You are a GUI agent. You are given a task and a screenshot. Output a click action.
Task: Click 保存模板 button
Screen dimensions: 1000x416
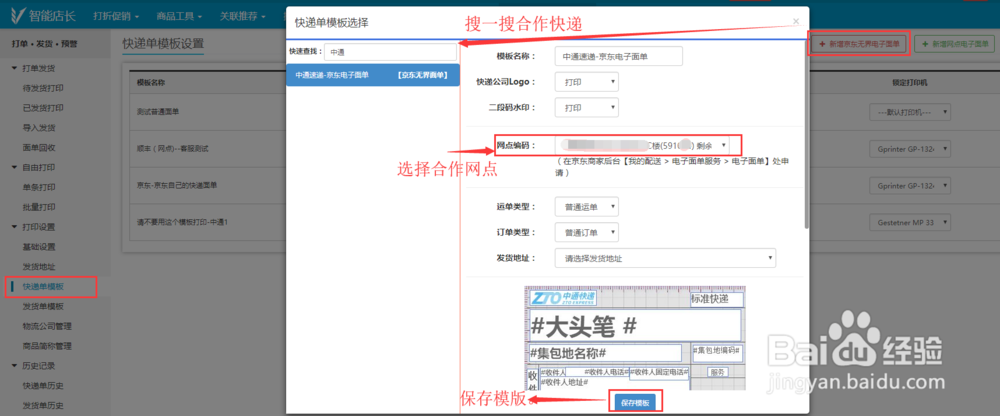point(635,403)
